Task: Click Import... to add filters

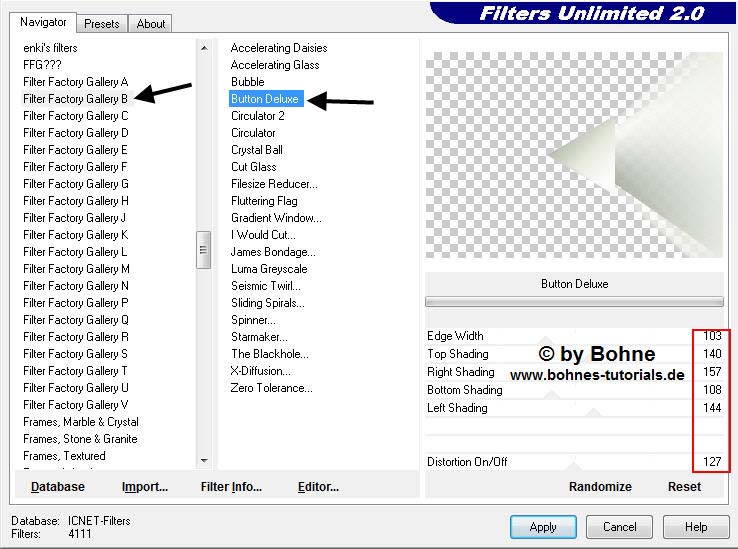Action: [x=145, y=487]
